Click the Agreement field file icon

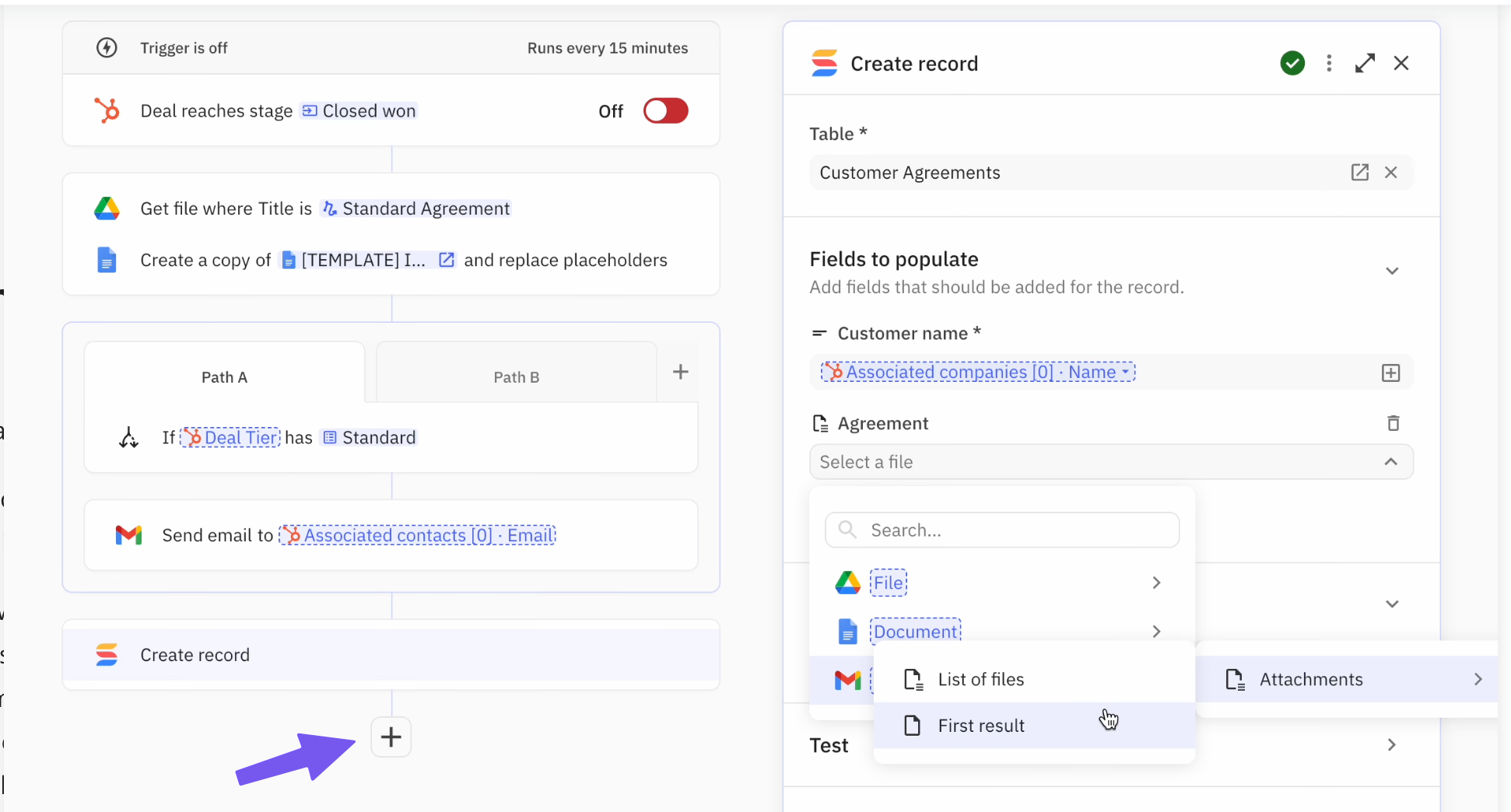819,424
